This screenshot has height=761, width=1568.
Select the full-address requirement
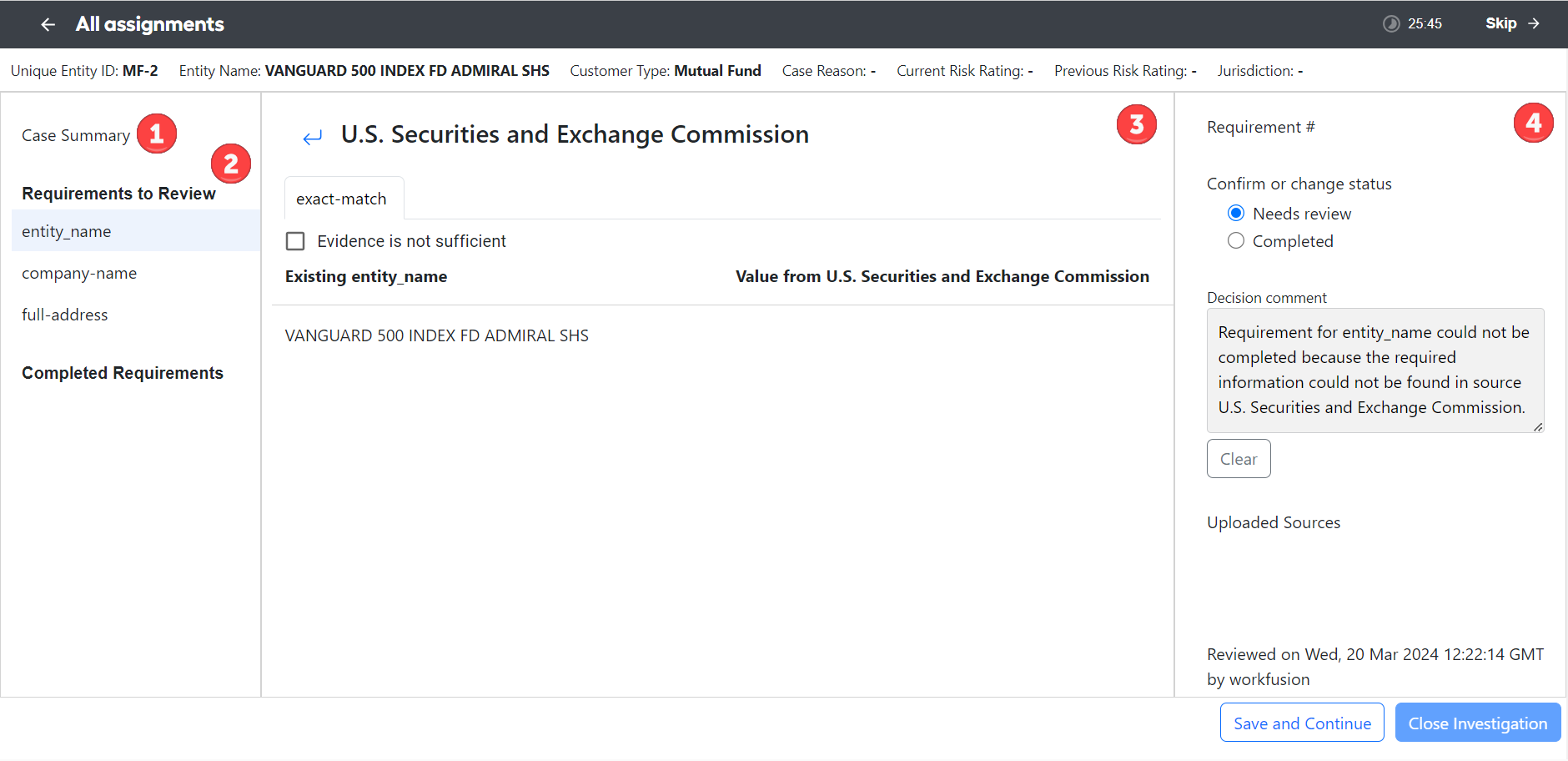(136, 315)
